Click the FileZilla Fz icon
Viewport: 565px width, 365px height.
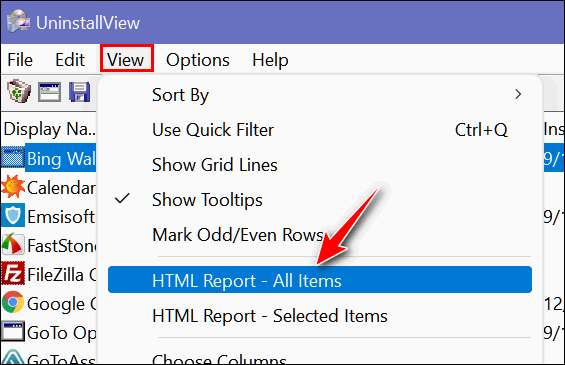(x=13, y=273)
